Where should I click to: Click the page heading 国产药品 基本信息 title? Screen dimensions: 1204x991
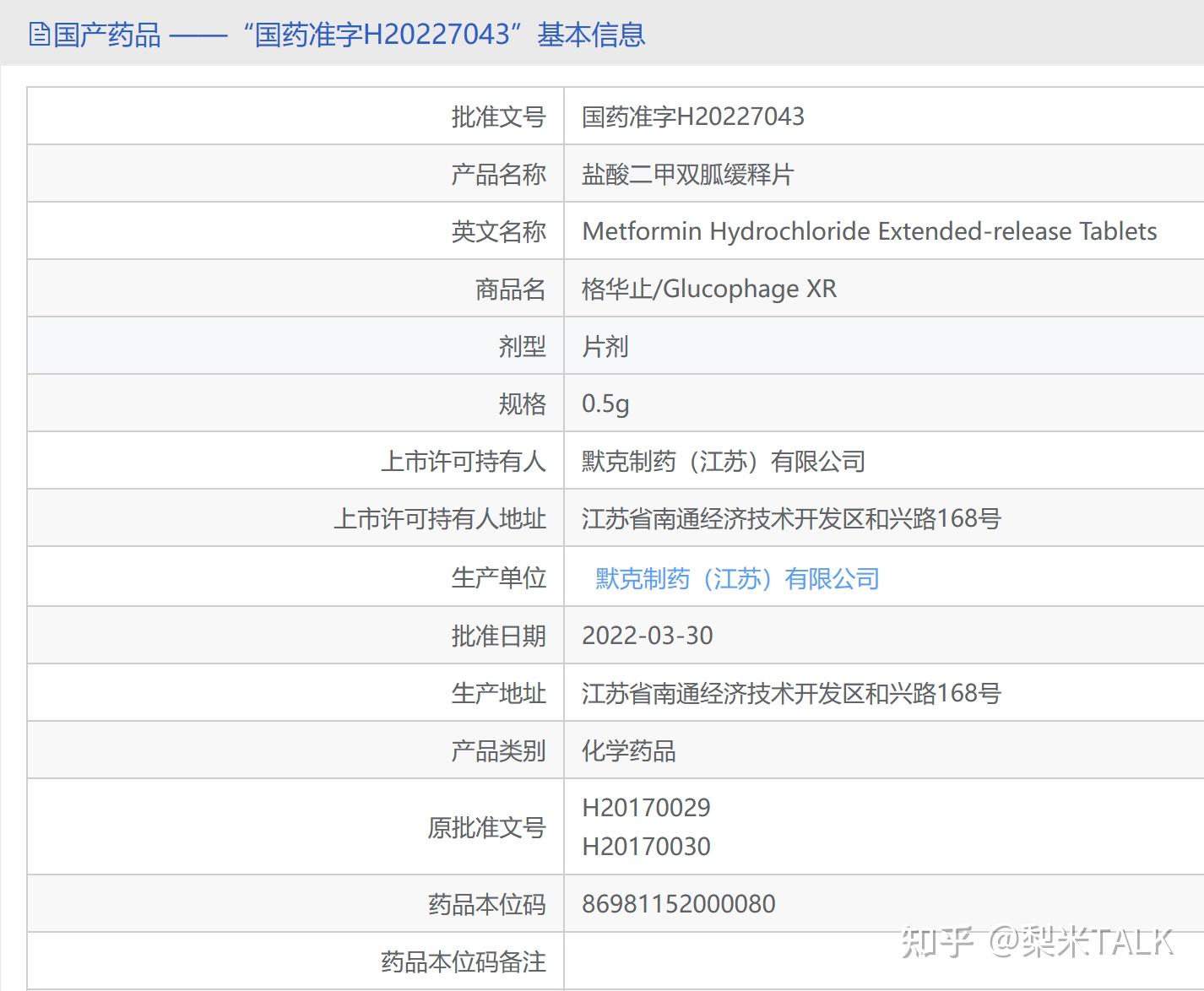350,35
